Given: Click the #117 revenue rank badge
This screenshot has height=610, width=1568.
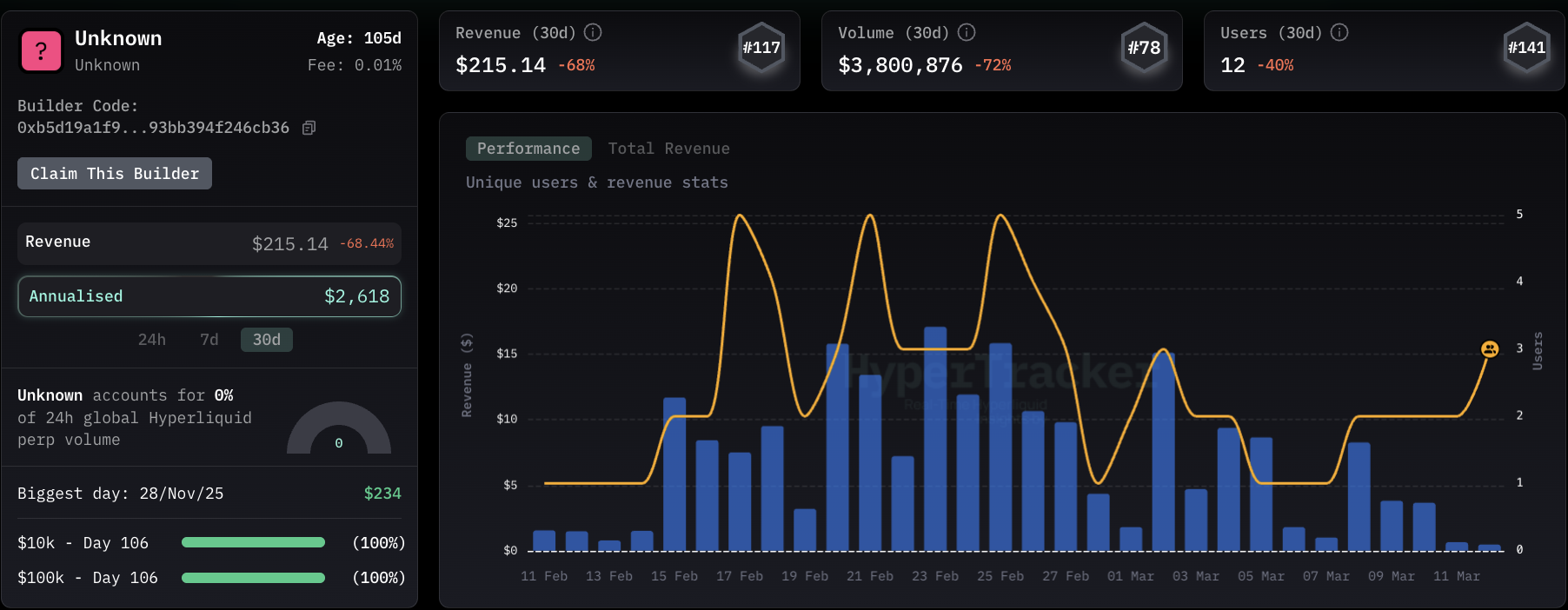Looking at the screenshot, I should pos(761,48).
